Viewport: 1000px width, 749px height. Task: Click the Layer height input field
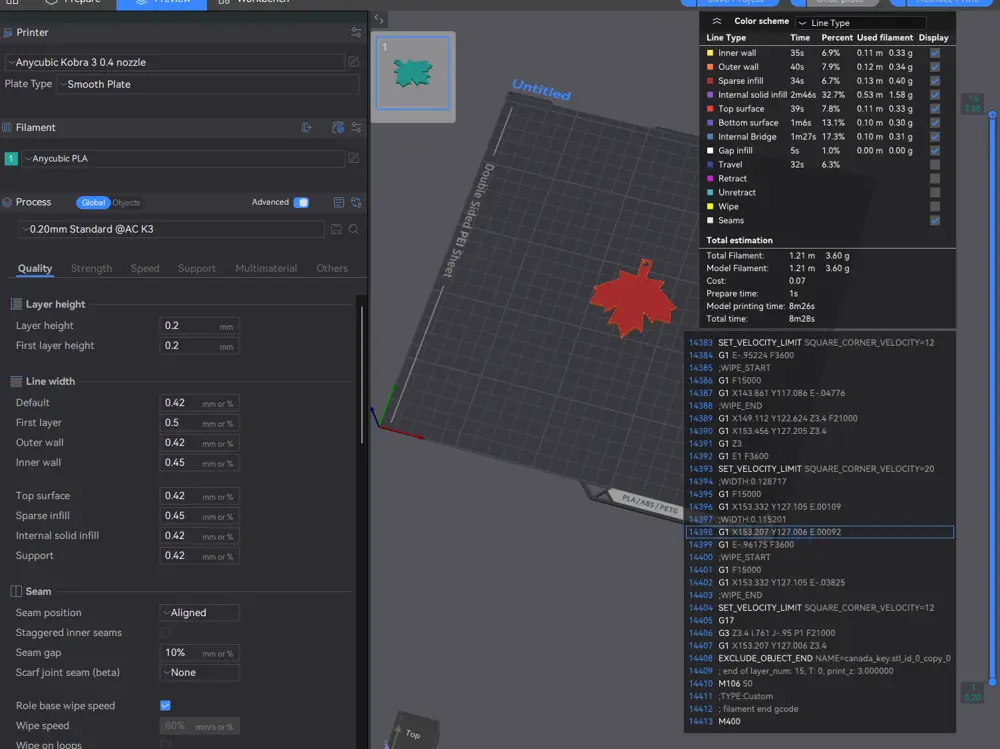coord(199,326)
